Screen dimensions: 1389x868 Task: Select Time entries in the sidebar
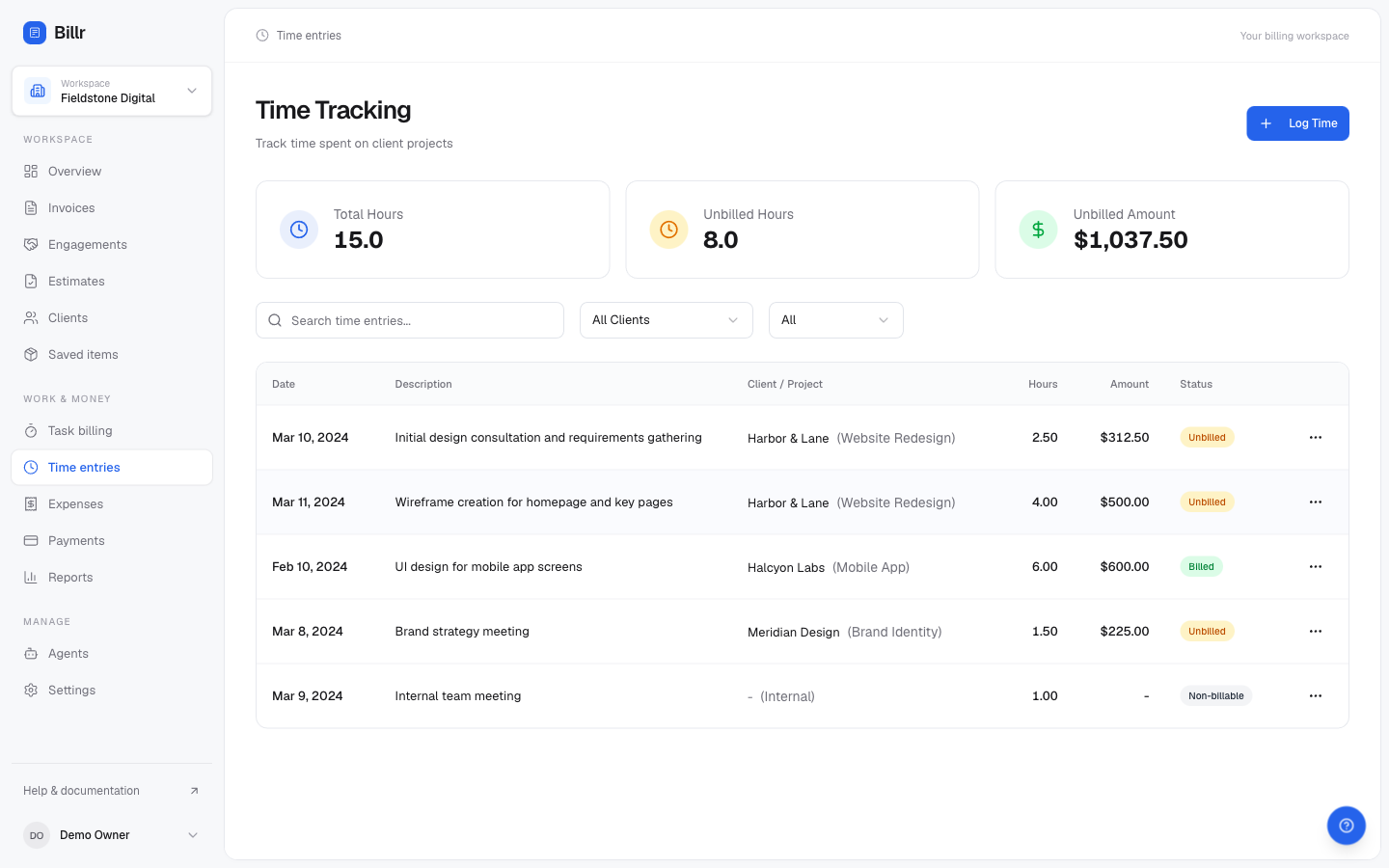(112, 468)
